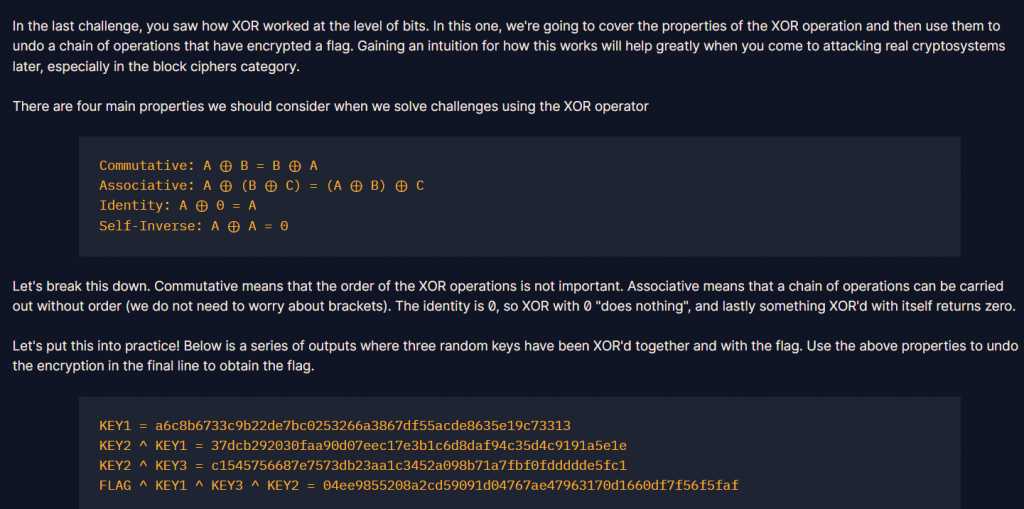Click the "four main properties" sentence
Screen dimensions: 1024x509
(x=330, y=107)
